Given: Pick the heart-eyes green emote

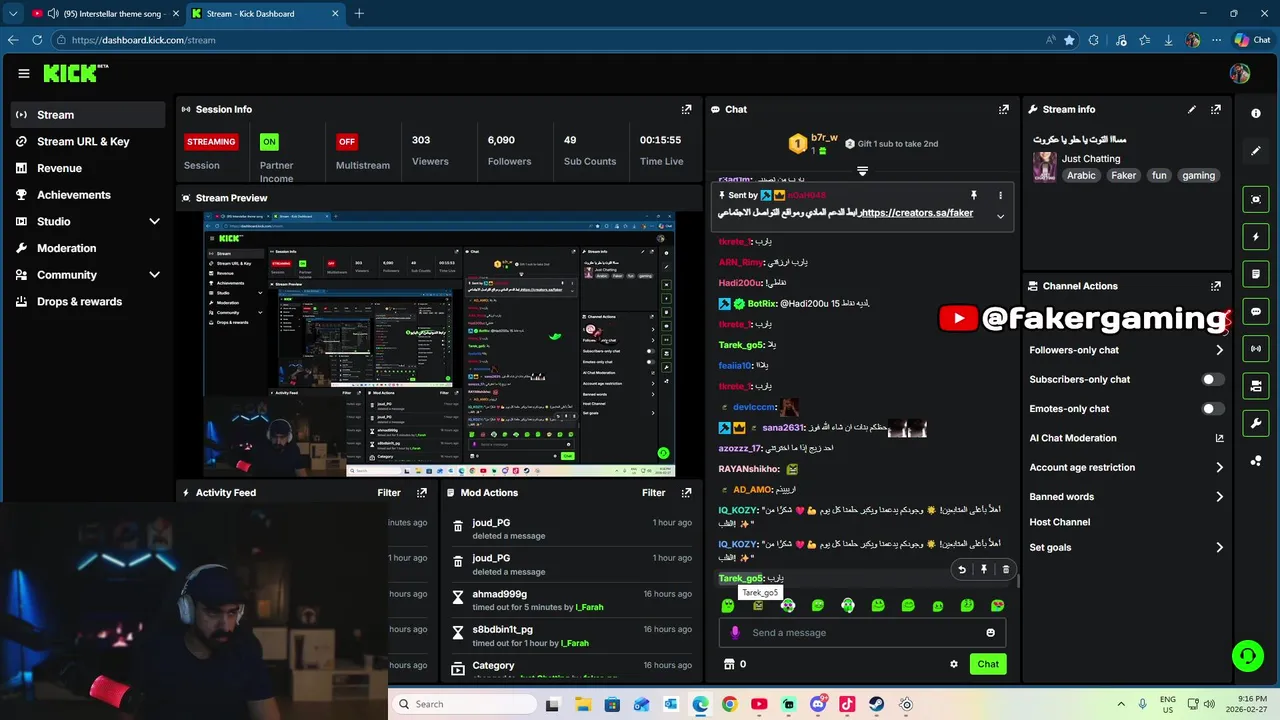Looking at the screenshot, I should click(x=997, y=606).
